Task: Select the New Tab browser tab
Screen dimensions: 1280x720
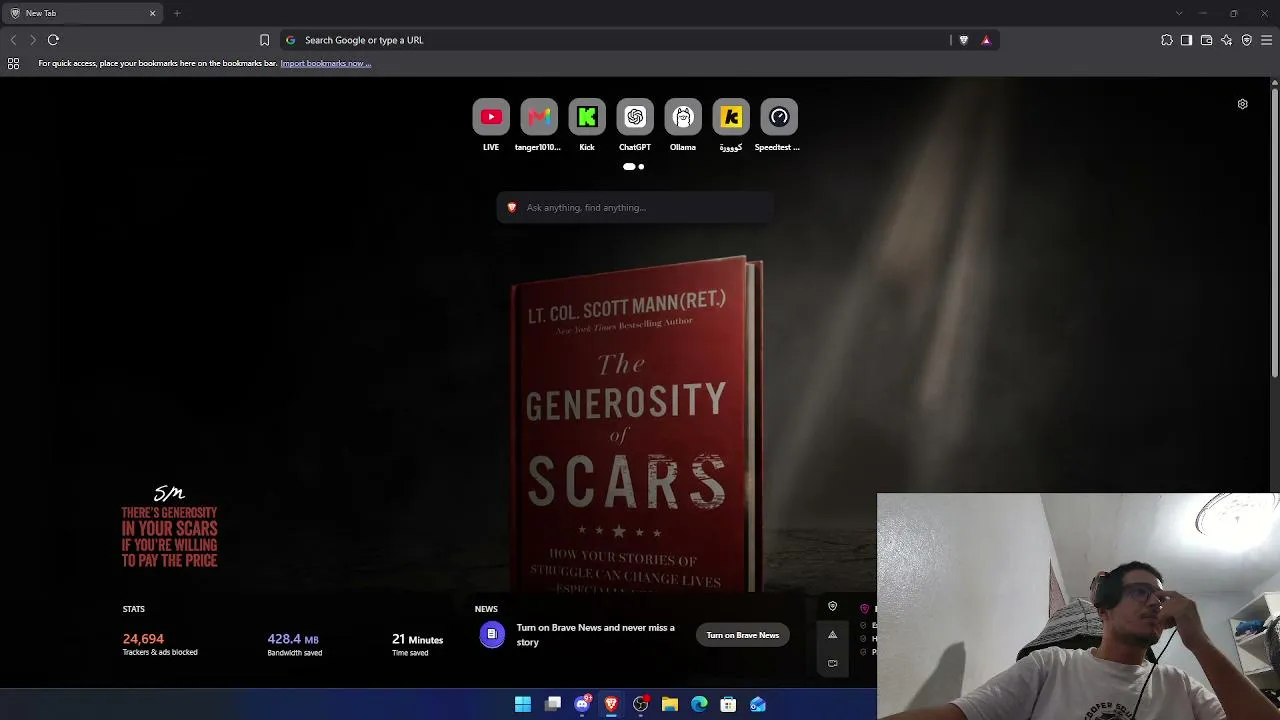Action: pyautogui.click(x=82, y=13)
